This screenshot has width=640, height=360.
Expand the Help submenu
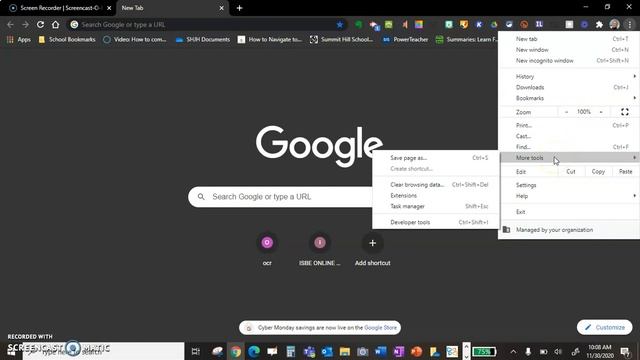pos(569,196)
